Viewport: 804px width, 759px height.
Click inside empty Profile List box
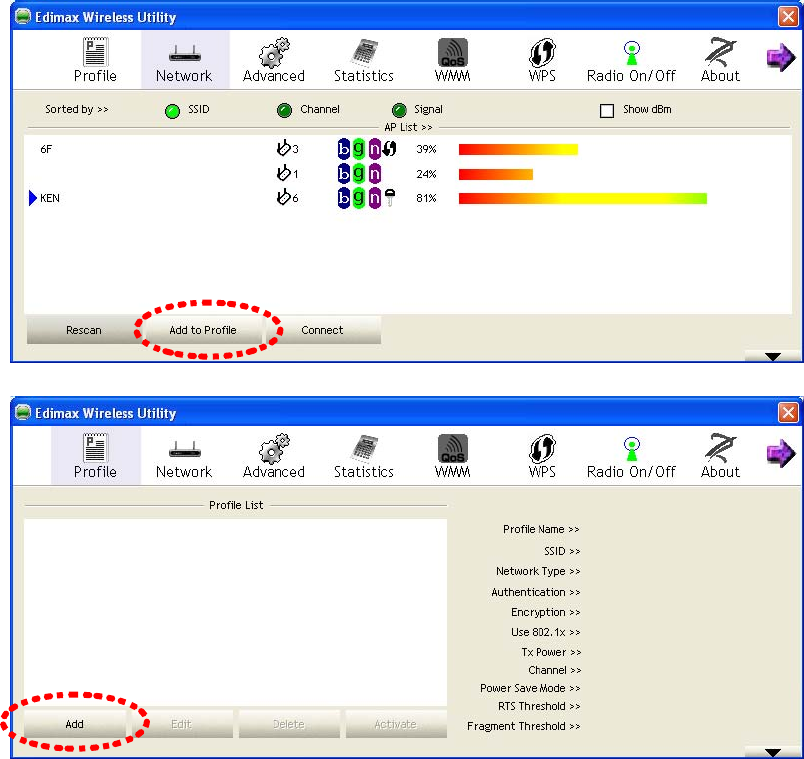click(x=235, y=613)
